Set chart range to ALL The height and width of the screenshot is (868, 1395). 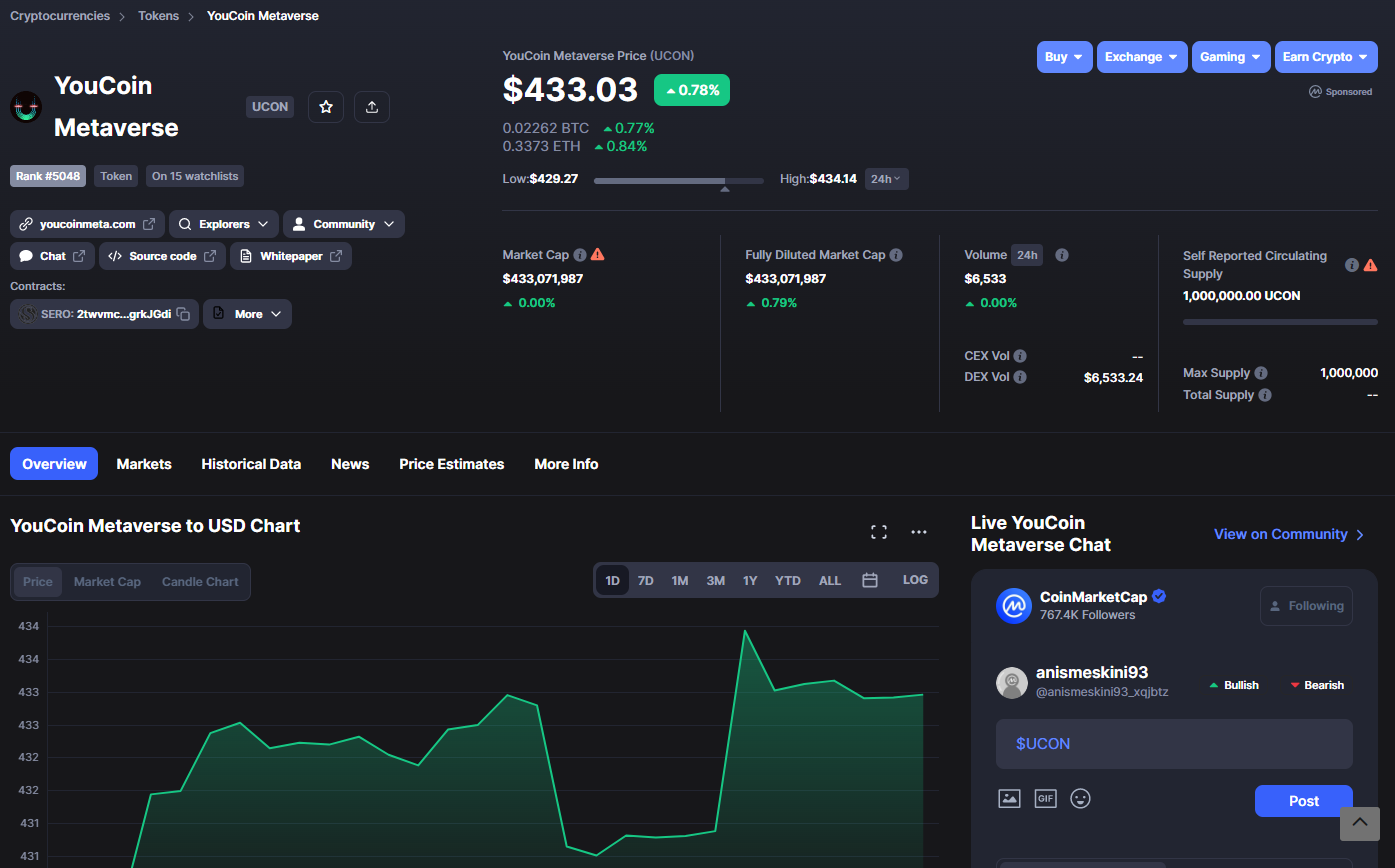[x=830, y=581]
